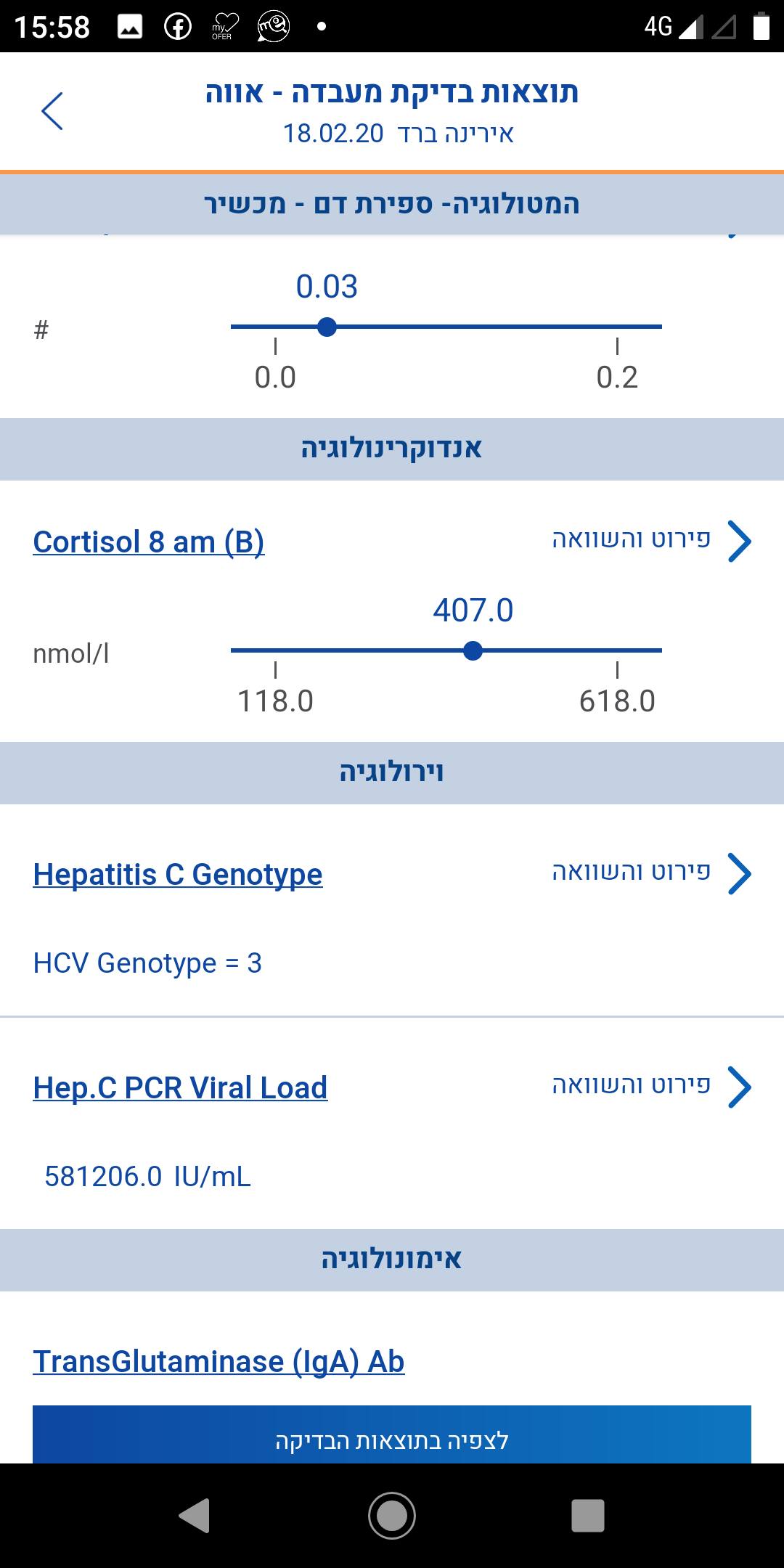Open the Hepatitis C Genotype link
Viewport: 784px width, 1568px height.
coord(178,874)
